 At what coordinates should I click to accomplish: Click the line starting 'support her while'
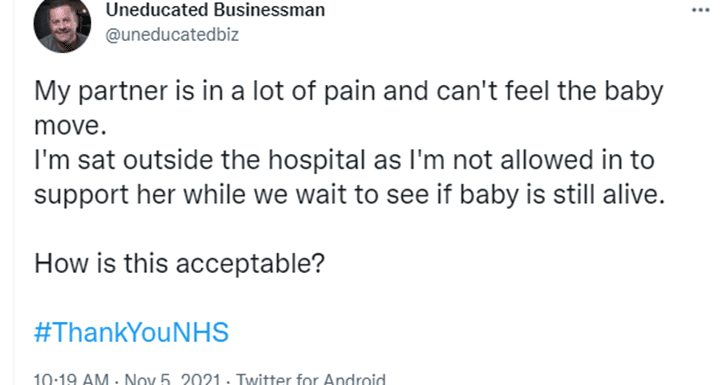pos(350,195)
